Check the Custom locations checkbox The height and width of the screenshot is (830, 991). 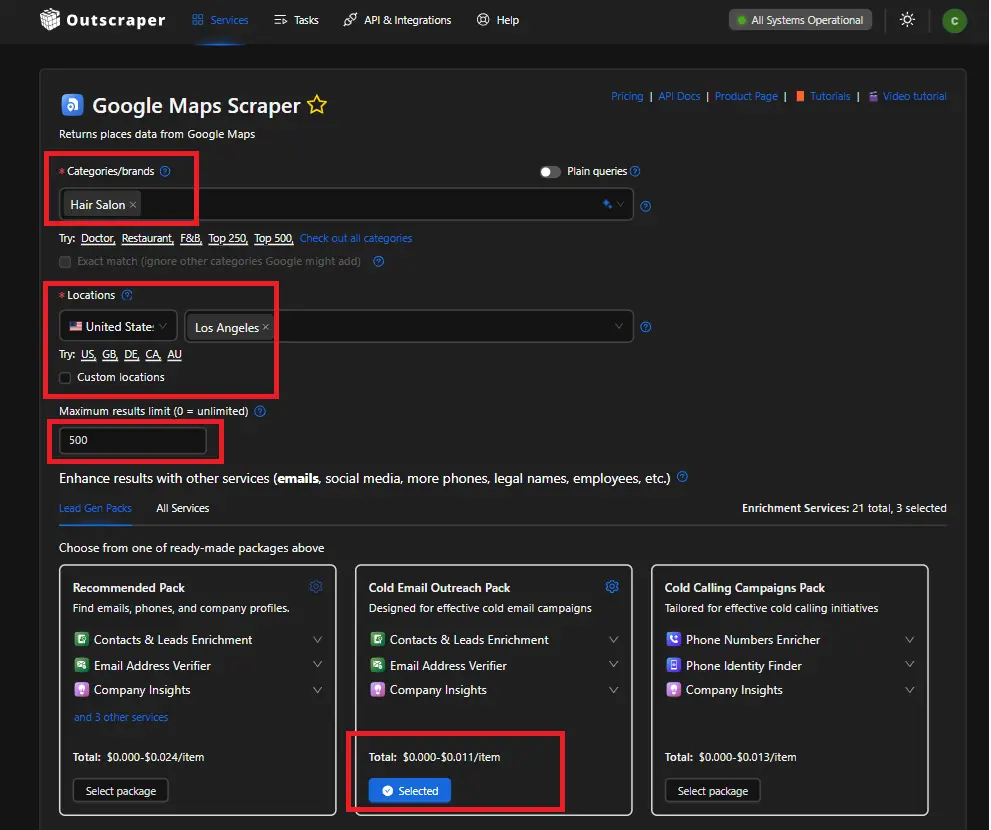pos(65,378)
